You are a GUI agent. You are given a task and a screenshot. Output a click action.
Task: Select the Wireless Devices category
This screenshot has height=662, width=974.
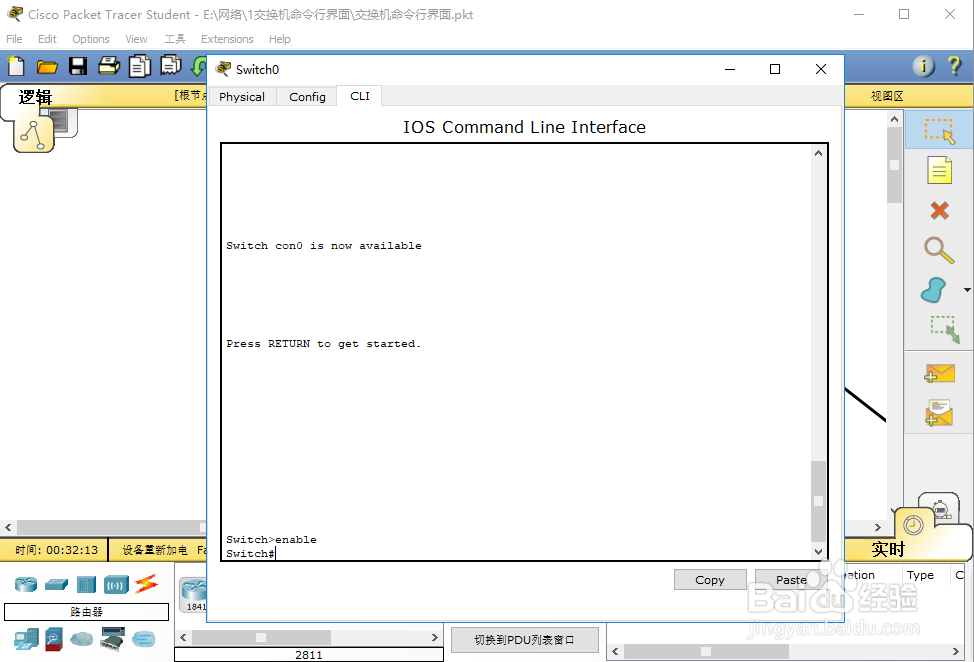pos(116,584)
